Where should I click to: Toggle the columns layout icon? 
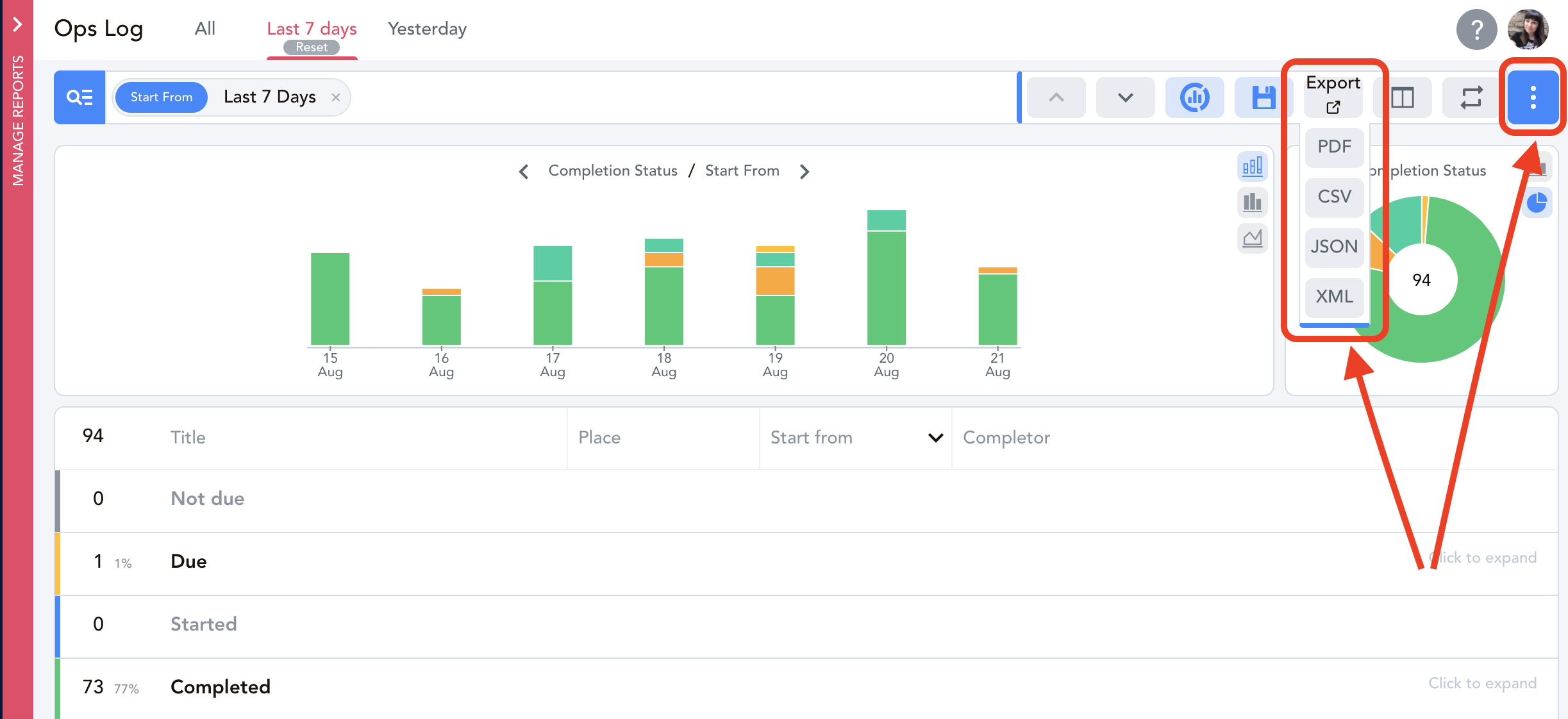[1403, 97]
